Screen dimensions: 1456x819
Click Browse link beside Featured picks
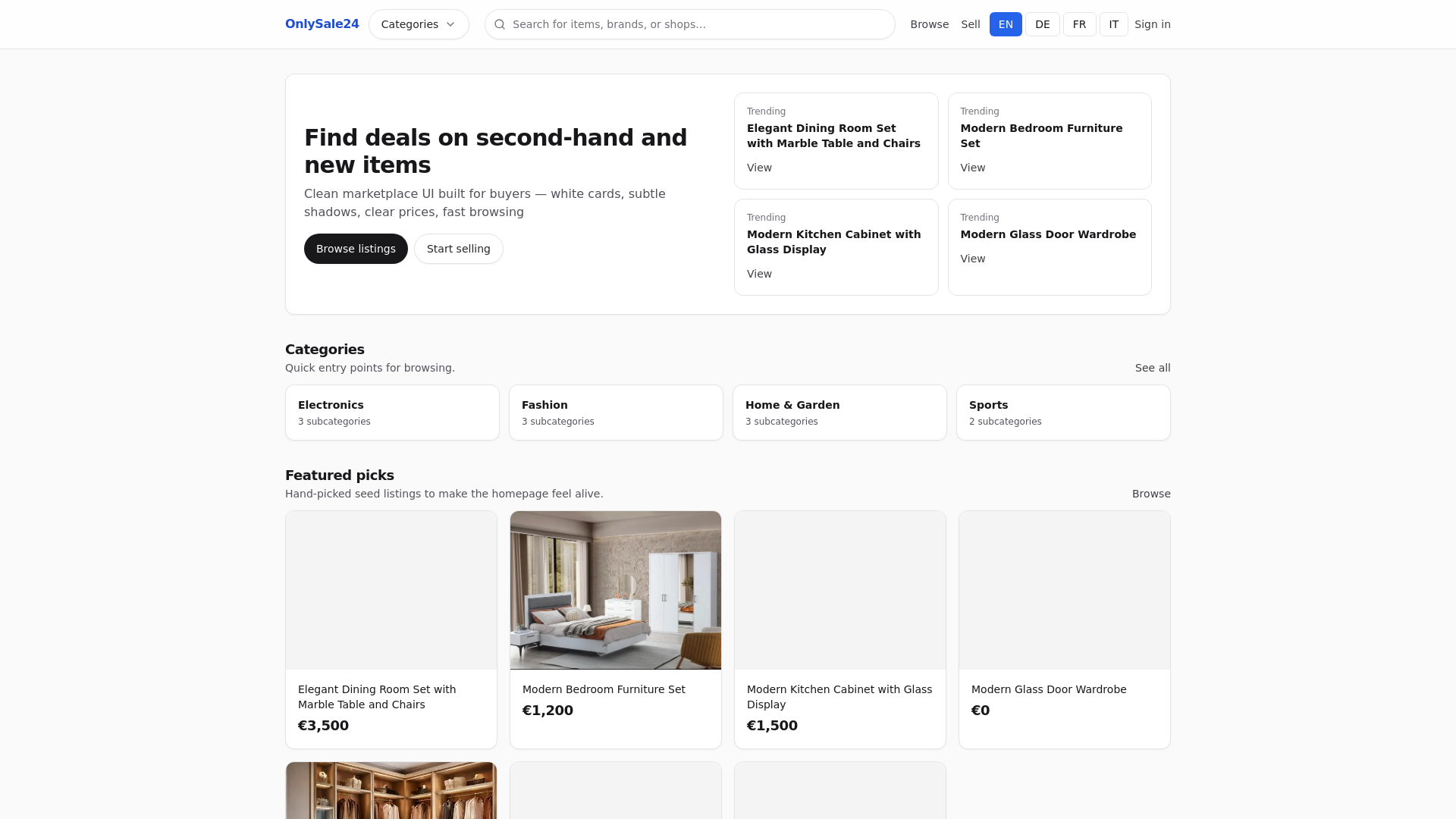click(x=1150, y=494)
